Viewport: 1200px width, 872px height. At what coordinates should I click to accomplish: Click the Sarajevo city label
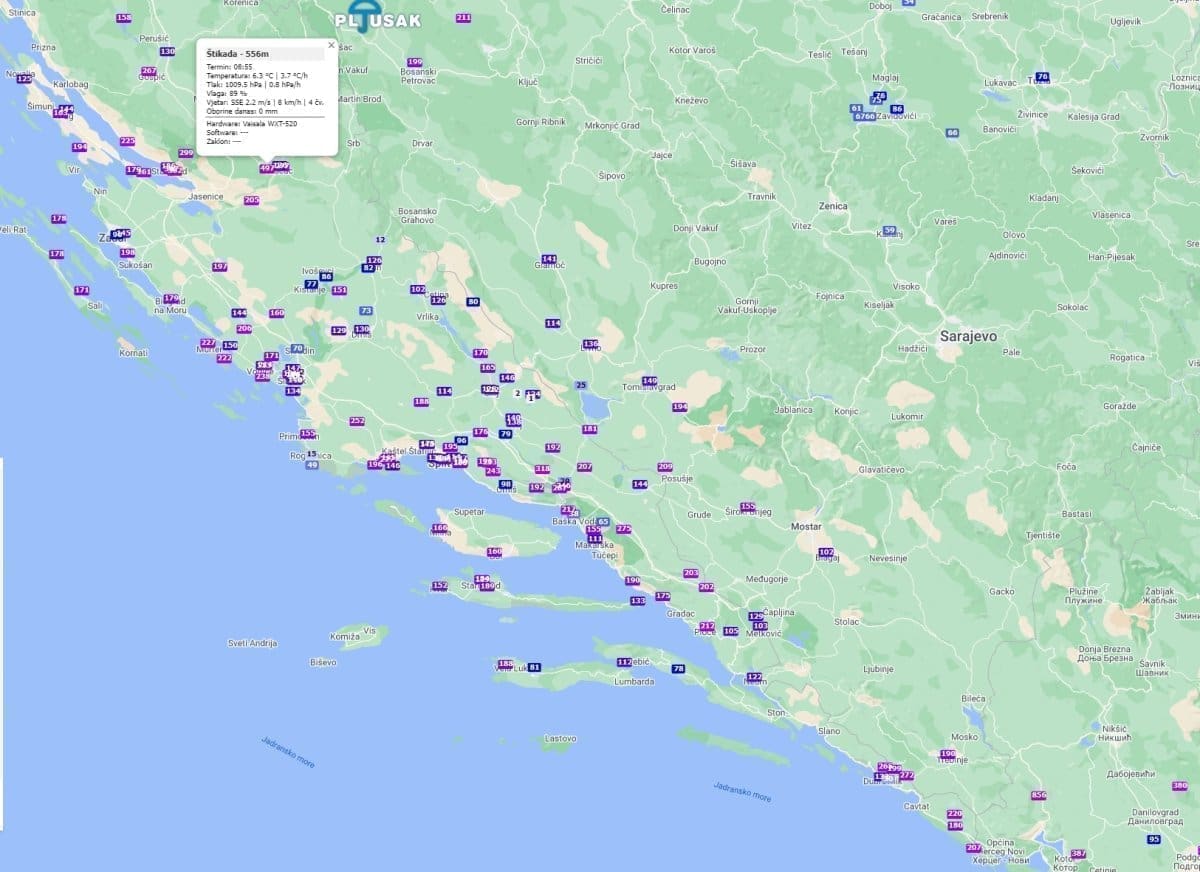tap(968, 337)
